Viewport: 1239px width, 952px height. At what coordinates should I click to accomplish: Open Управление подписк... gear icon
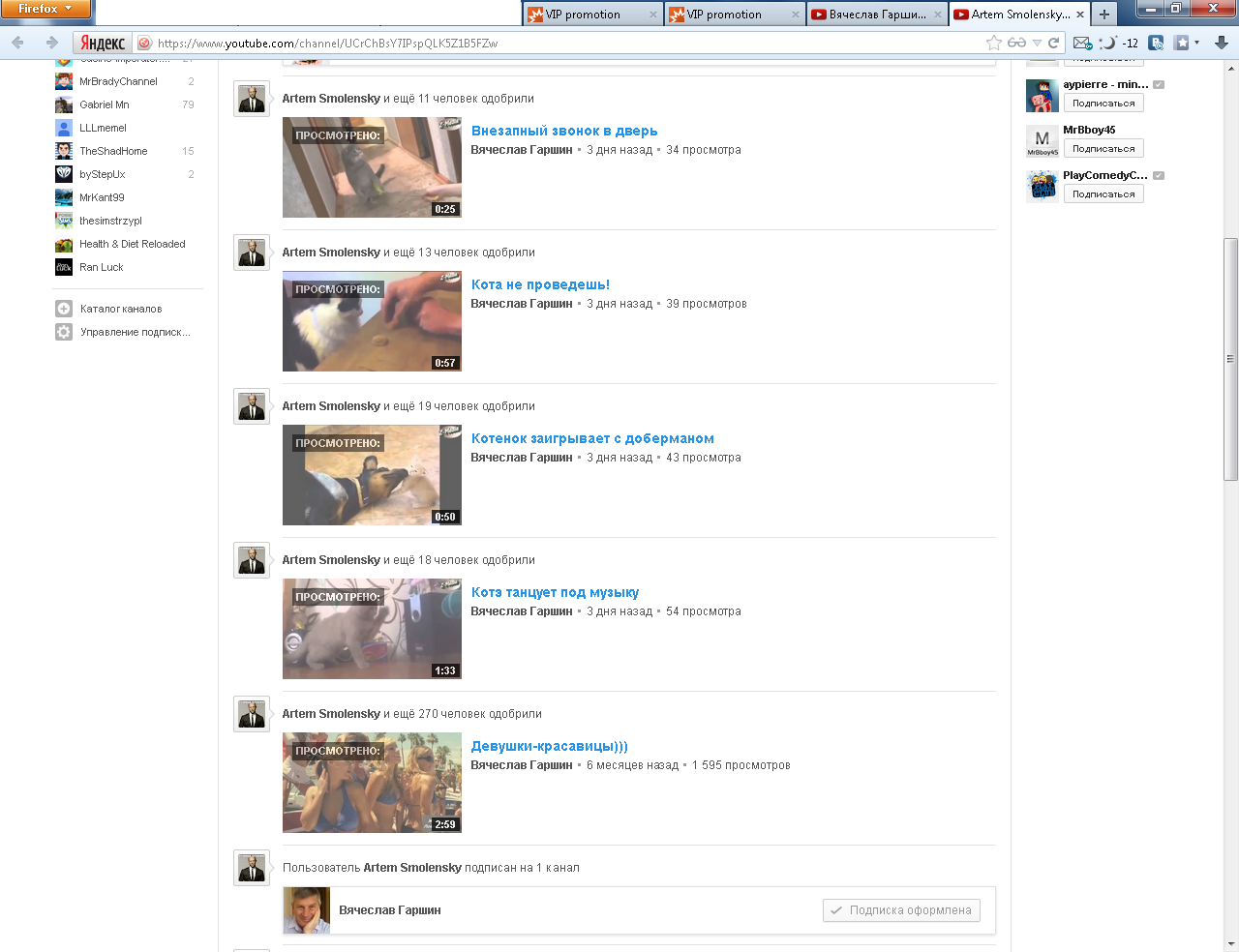point(64,332)
